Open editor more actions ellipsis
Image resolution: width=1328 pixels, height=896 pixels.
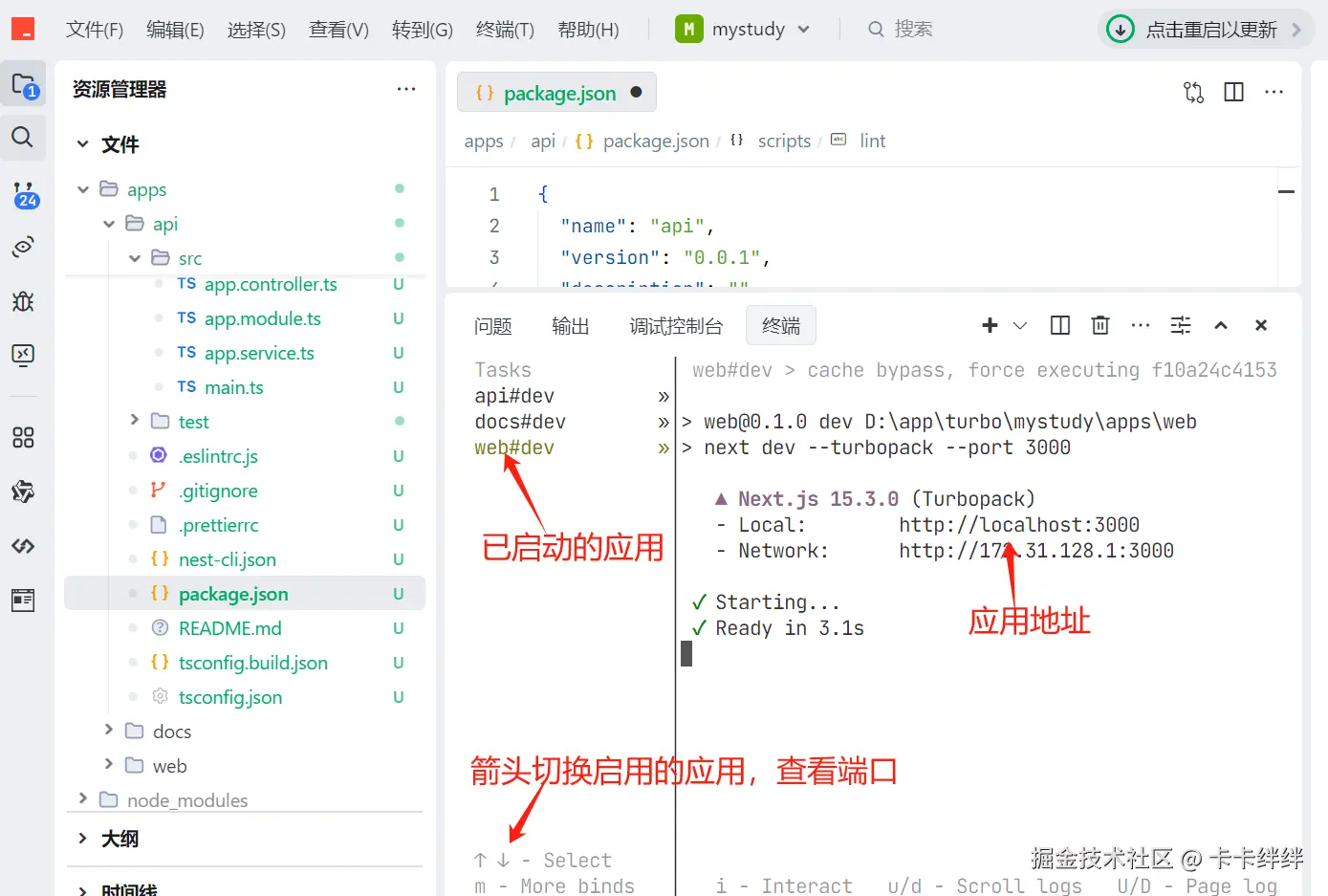click(x=1274, y=92)
